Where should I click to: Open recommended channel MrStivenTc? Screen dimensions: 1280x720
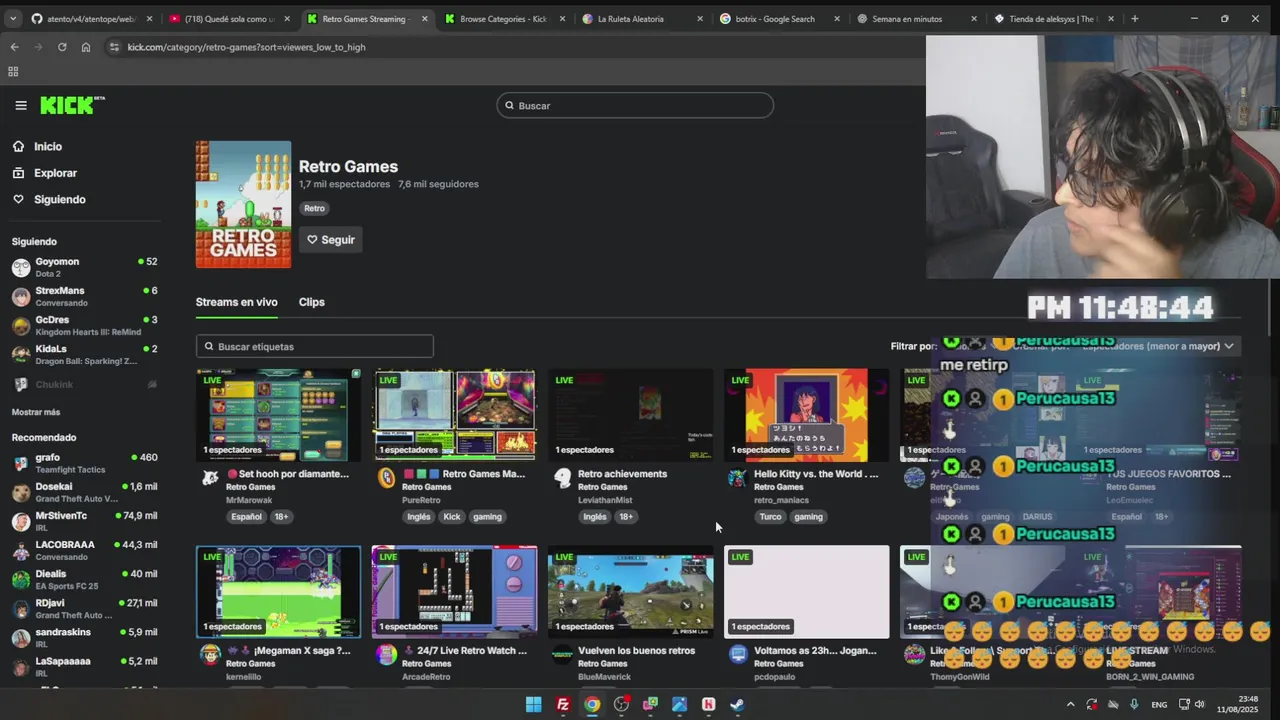84,521
